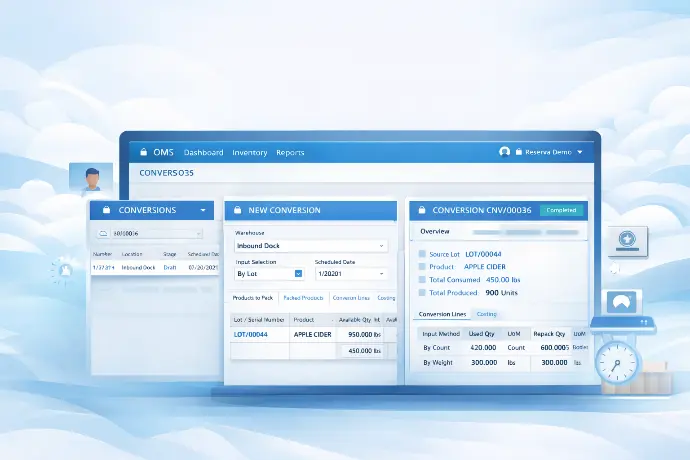Screen dimensions: 690x460
Task: Click the Input Method column header
Action: [441, 334]
